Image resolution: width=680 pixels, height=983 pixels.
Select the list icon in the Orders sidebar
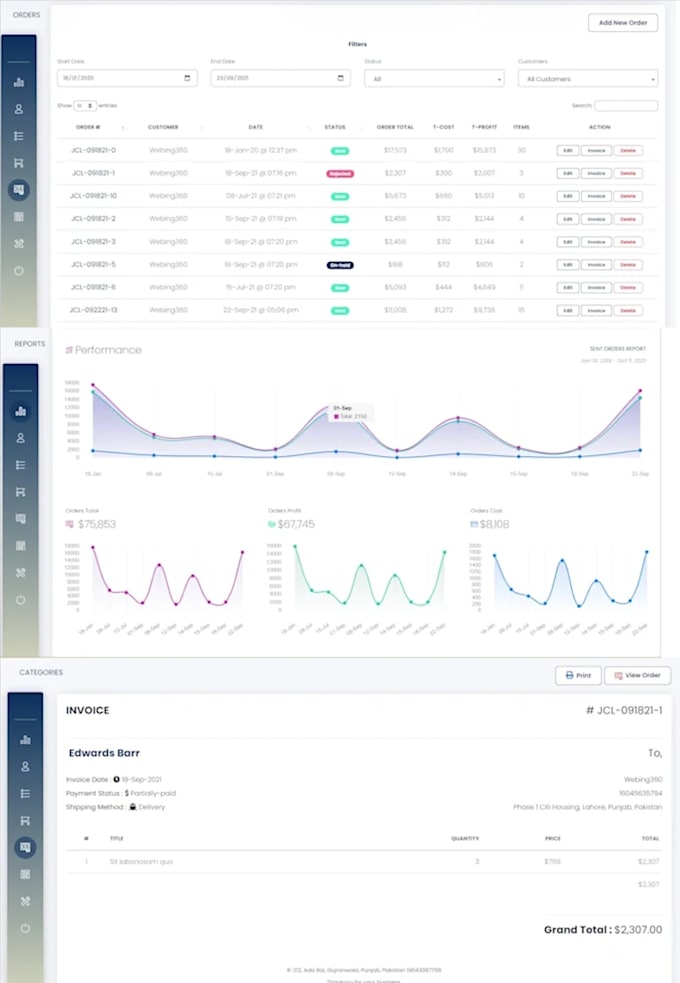tap(19, 136)
